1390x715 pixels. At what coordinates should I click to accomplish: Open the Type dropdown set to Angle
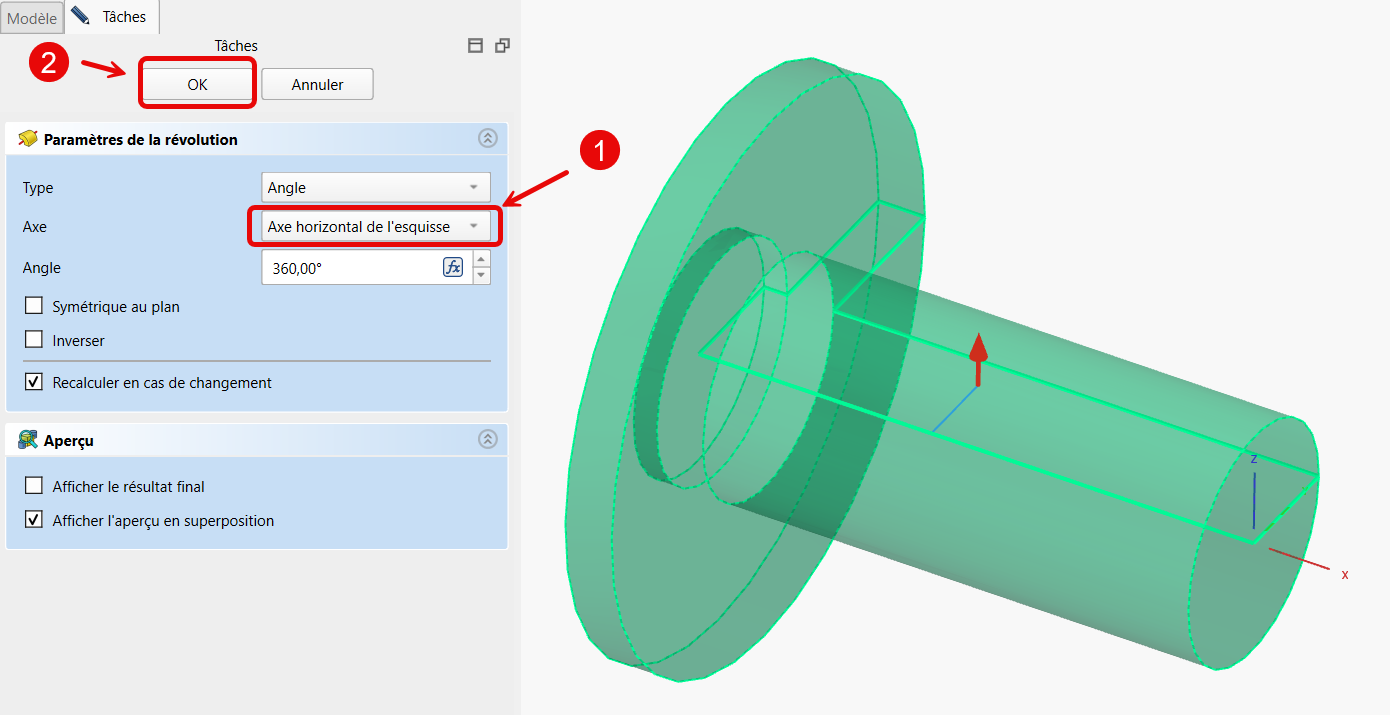click(376, 187)
